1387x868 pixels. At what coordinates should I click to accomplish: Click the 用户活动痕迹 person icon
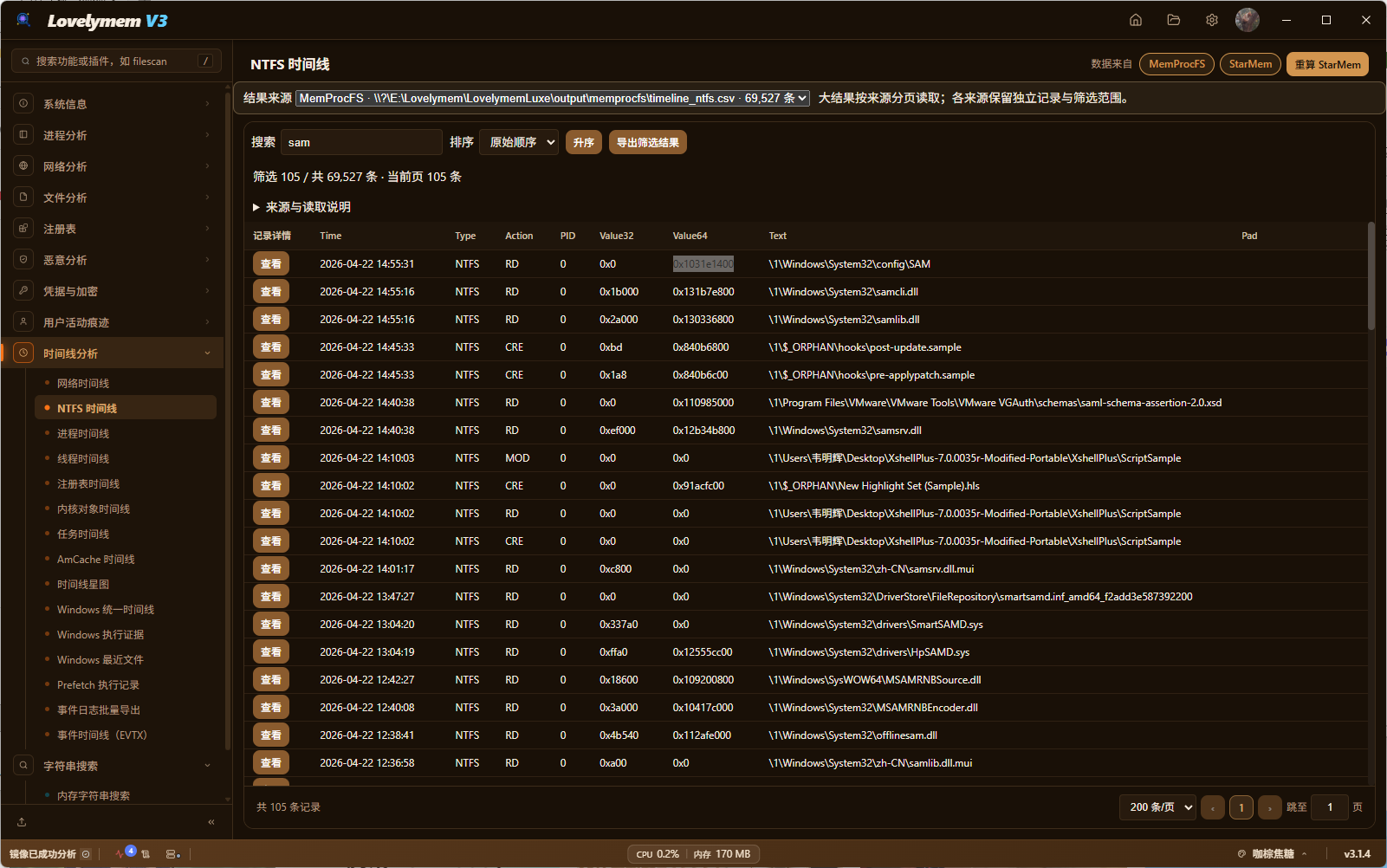(23, 322)
